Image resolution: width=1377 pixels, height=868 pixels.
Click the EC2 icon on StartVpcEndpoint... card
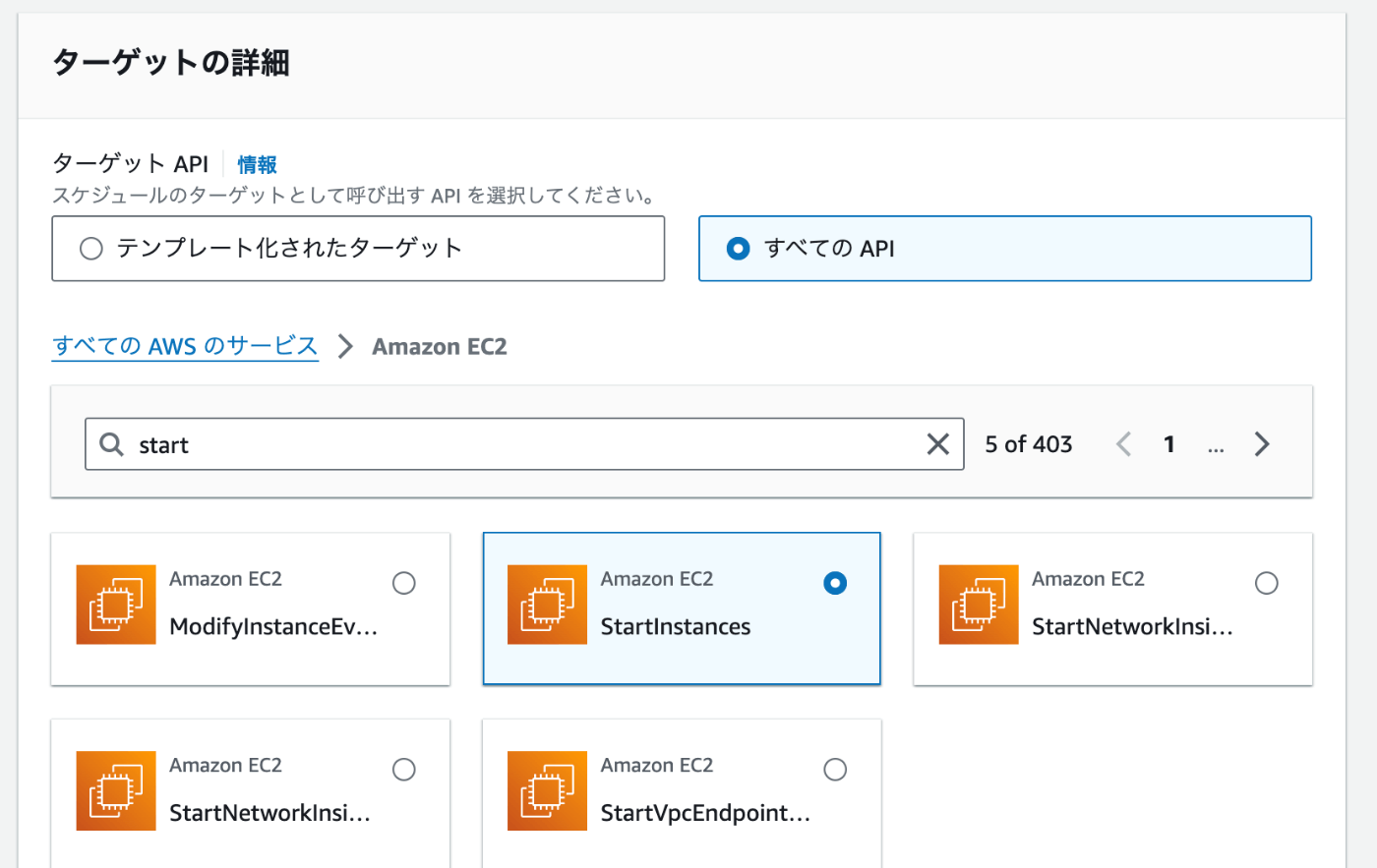547,791
